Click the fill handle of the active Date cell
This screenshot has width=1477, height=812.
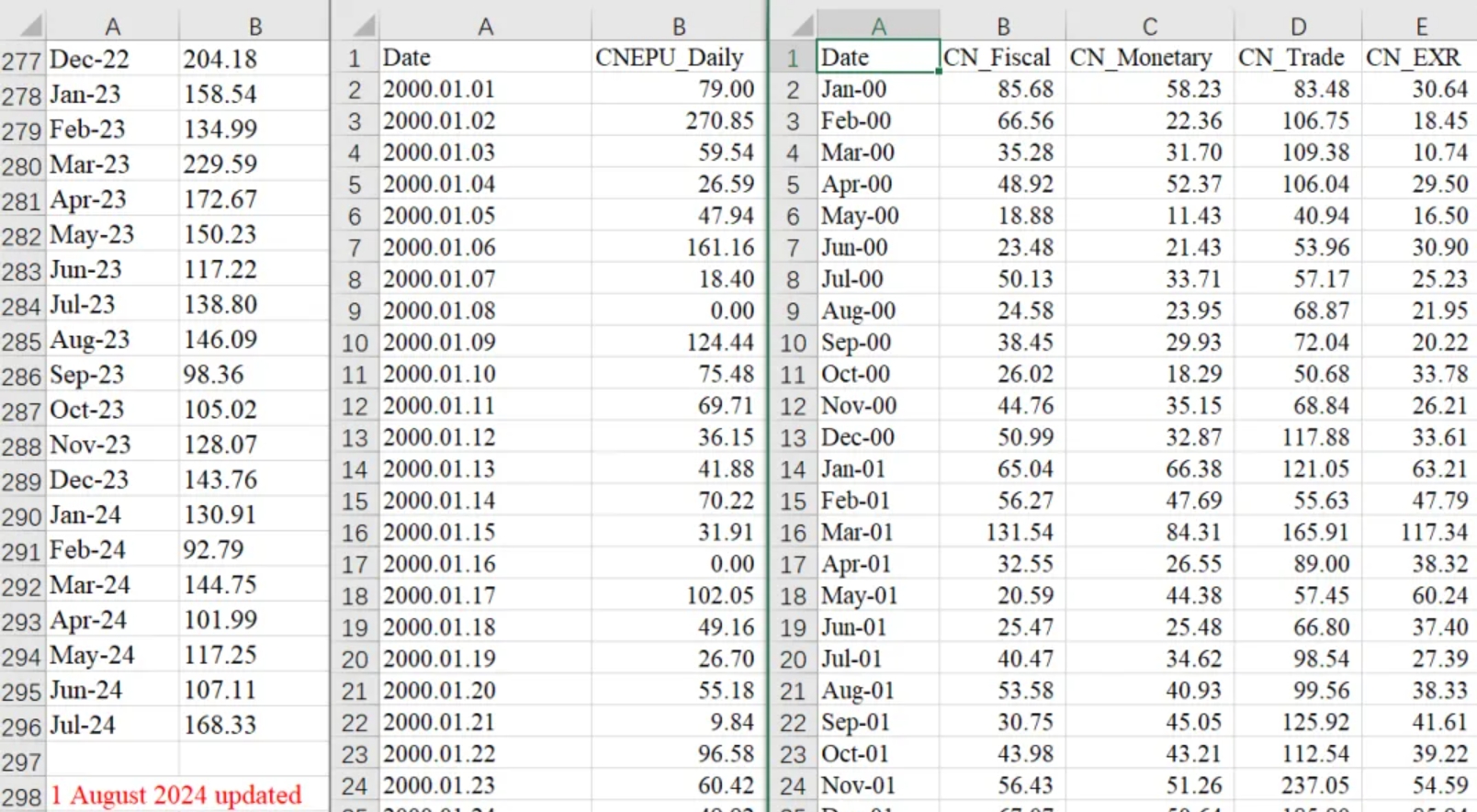click(939, 72)
